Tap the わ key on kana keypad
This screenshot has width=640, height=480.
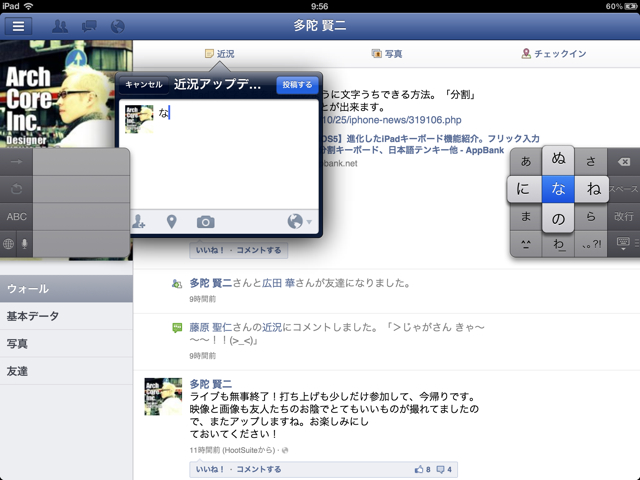point(558,245)
